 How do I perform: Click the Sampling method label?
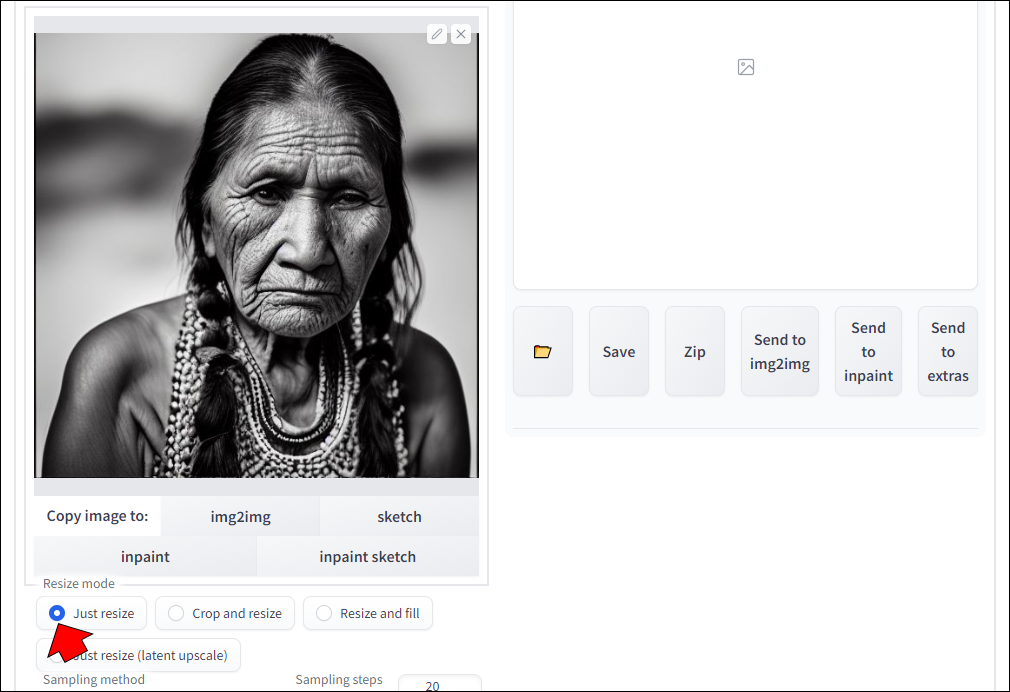[x=94, y=679]
